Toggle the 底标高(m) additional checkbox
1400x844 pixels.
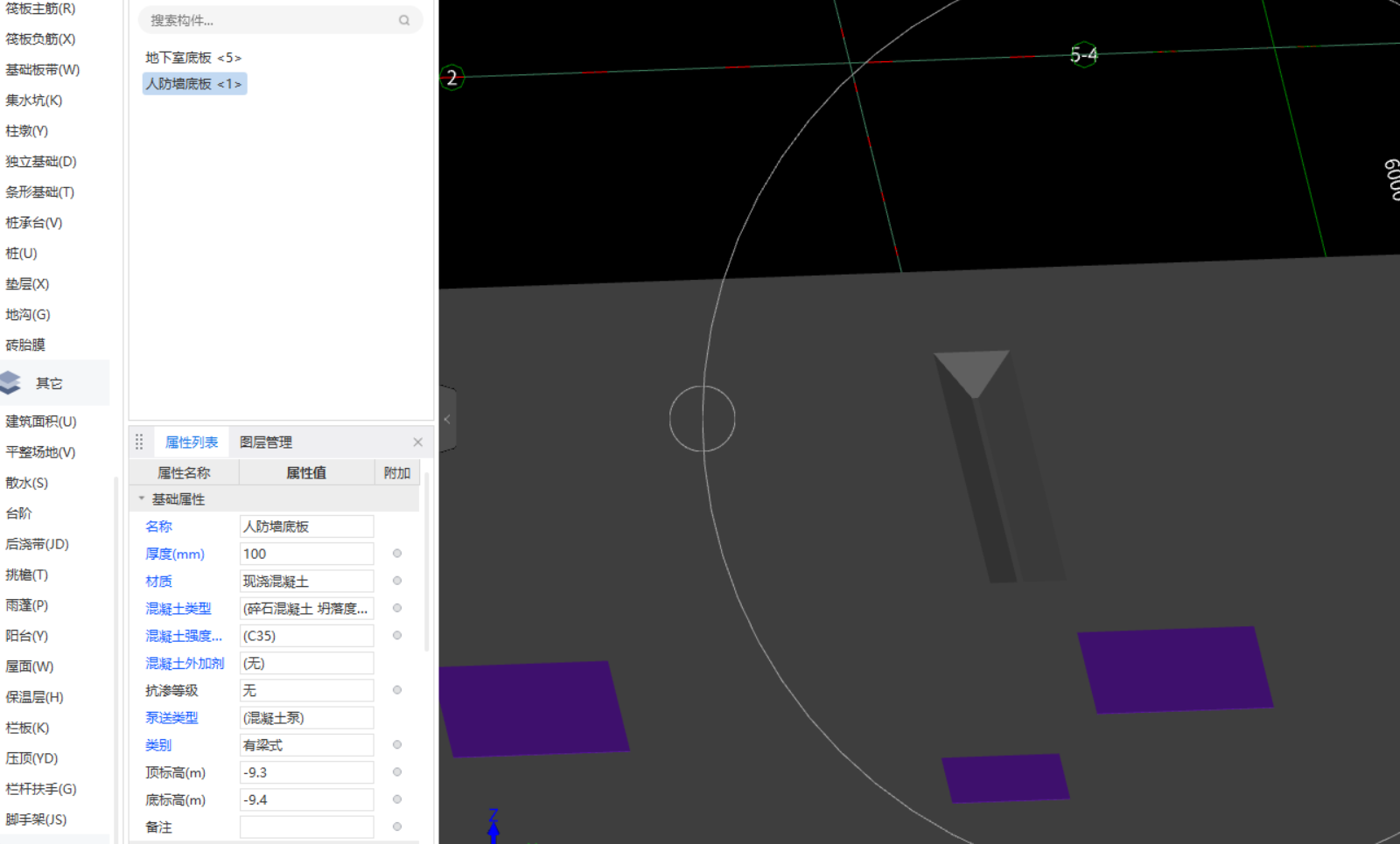pos(397,799)
